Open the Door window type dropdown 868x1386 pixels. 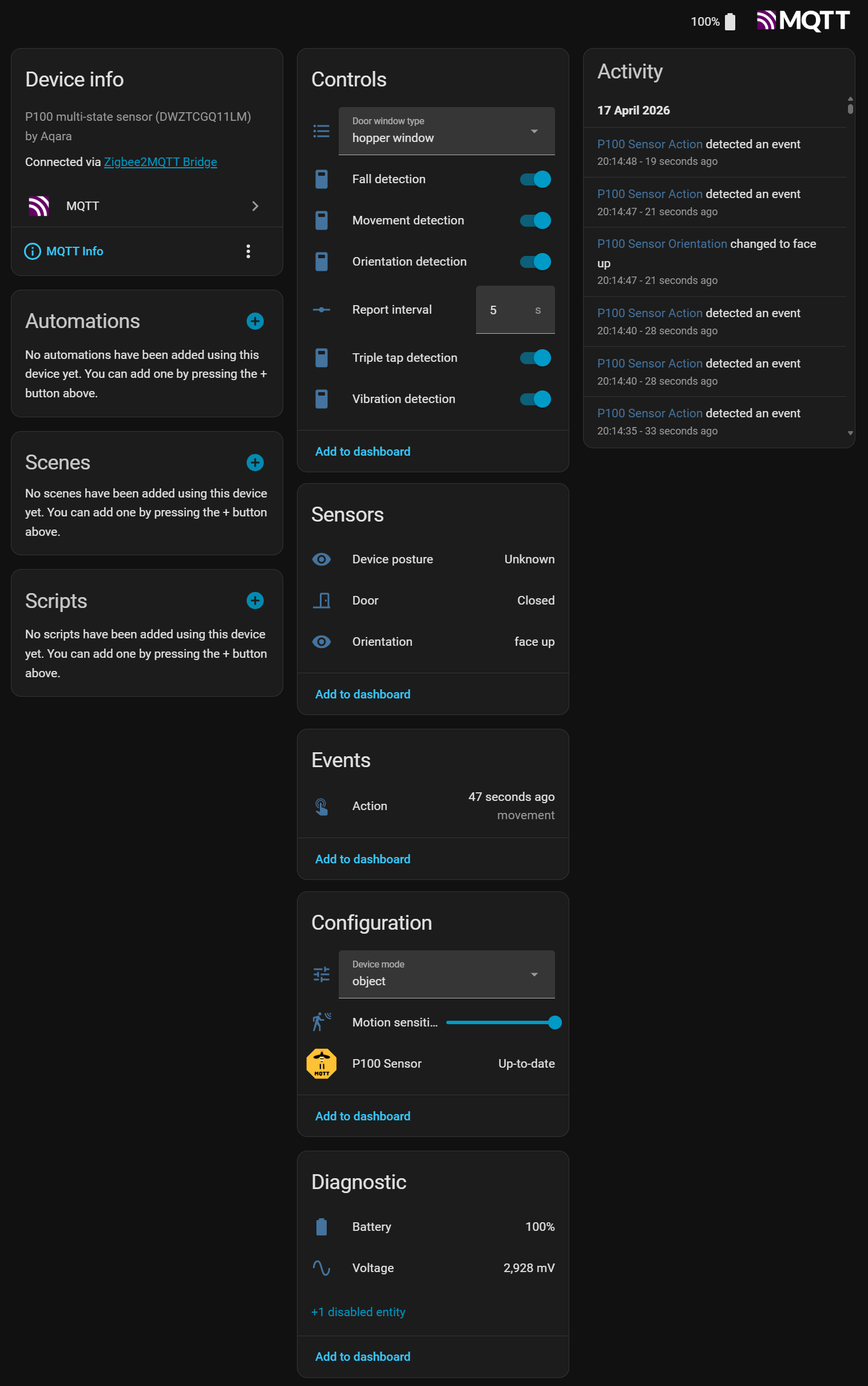[x=446, y=131]
